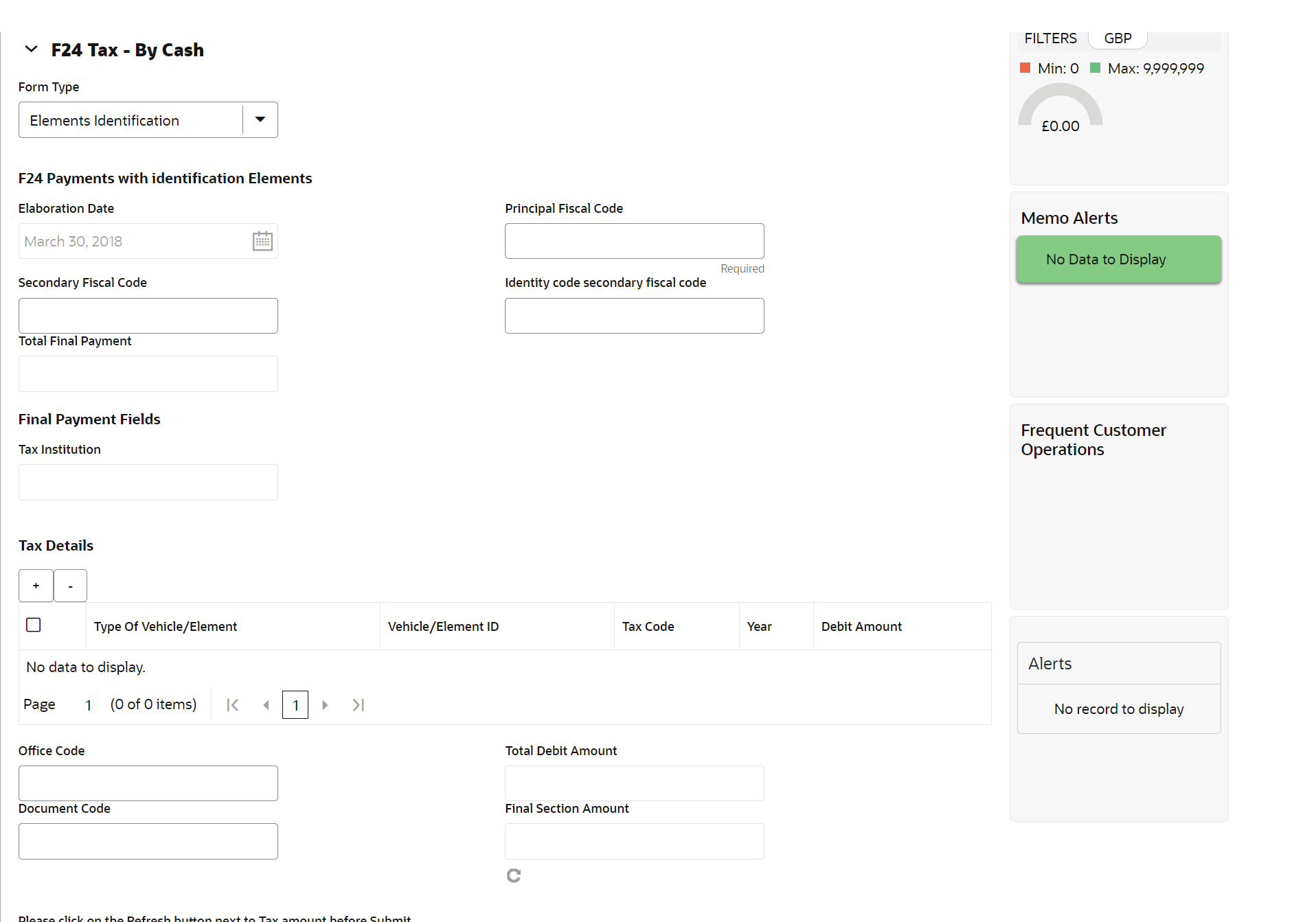Click the refresh icon below Final Section Amount
The image size is (1316, 922).
coord(514,875)
